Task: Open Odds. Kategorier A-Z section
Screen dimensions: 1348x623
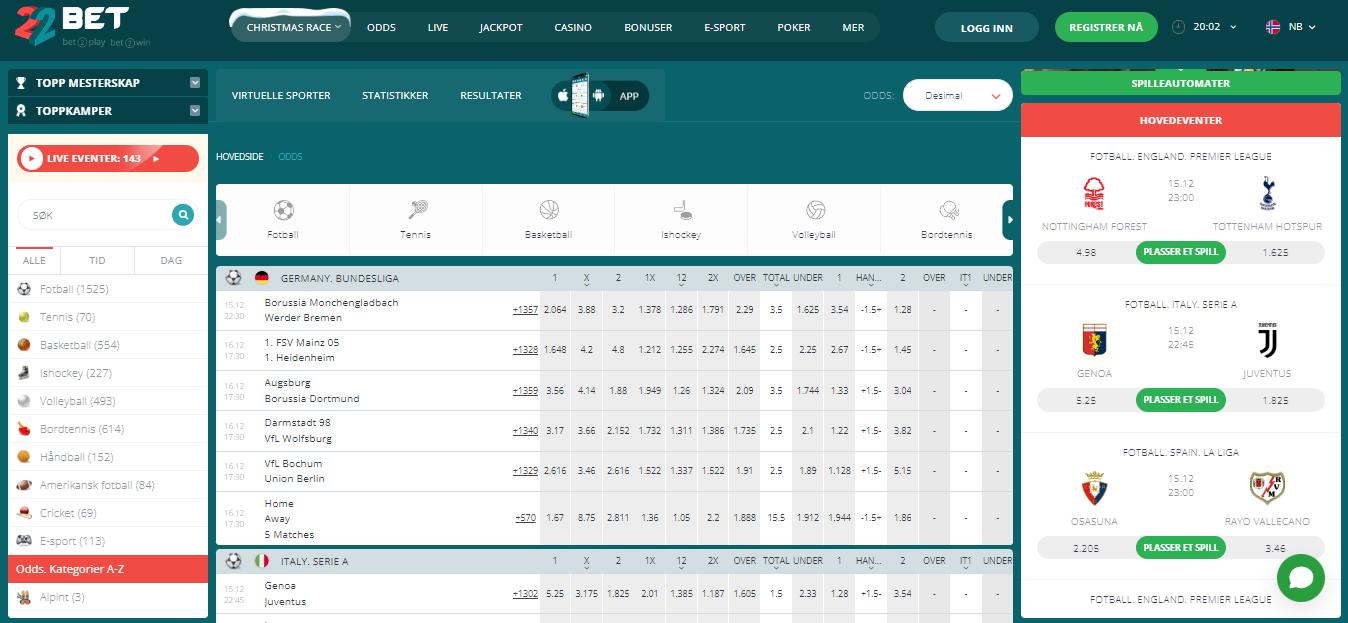Action: pos(108,569)
